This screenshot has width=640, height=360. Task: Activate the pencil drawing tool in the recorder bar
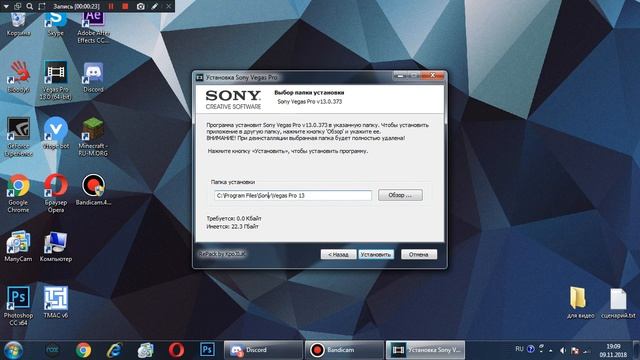(x=154, y=6)
